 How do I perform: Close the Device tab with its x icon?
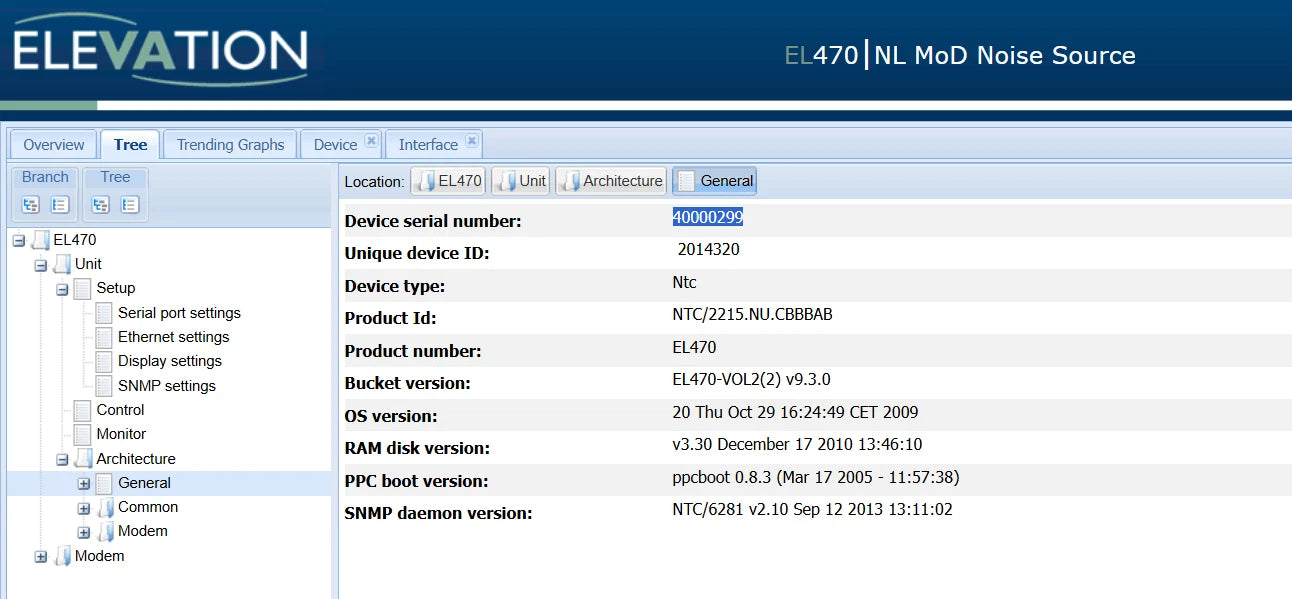[371, 141]
